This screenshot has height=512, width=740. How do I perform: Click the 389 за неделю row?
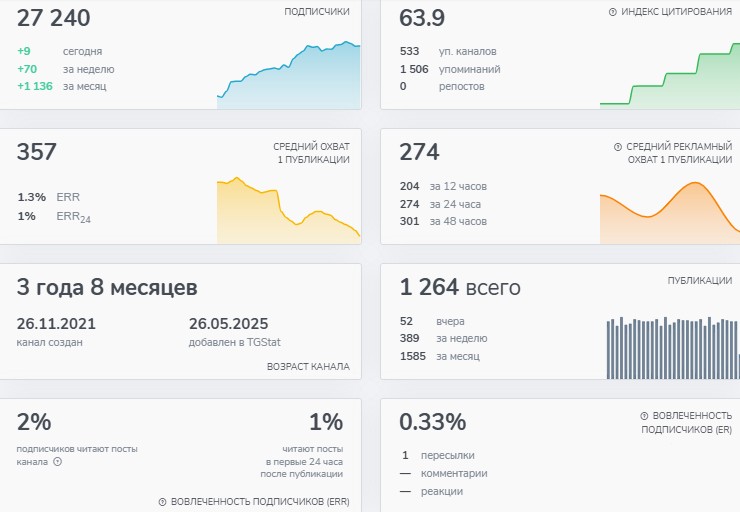[x=443, y=338]
